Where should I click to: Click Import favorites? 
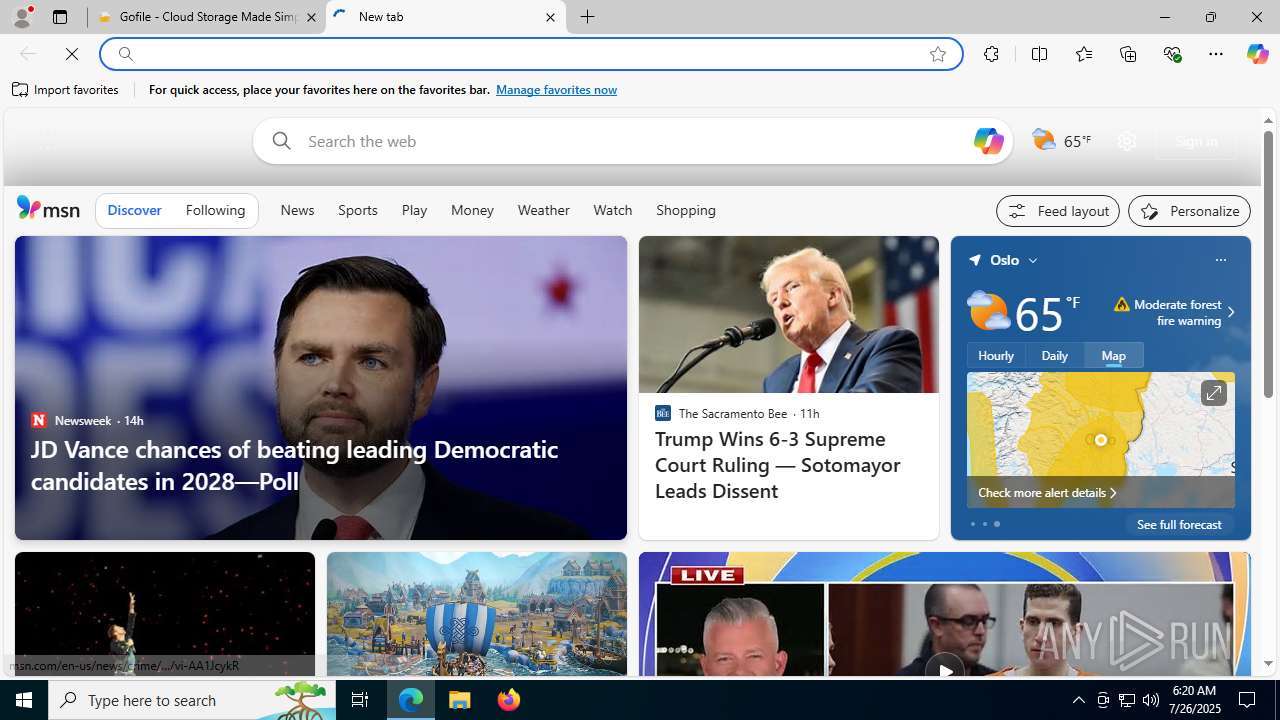coord(66,90)
